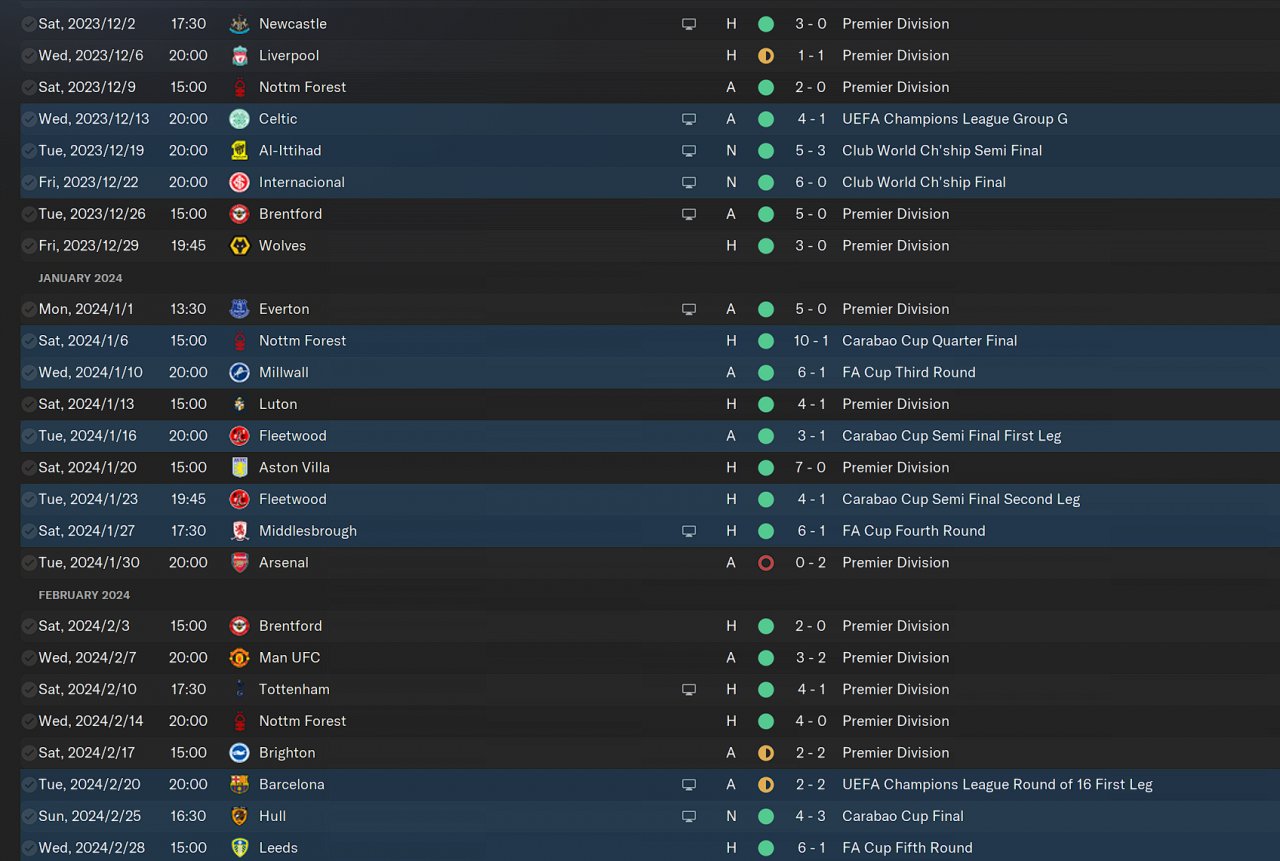Toggle the check mark beside the Tottenham fixture
The height and width of the screenshot is (861, 1280).
[x=28, y=690]
